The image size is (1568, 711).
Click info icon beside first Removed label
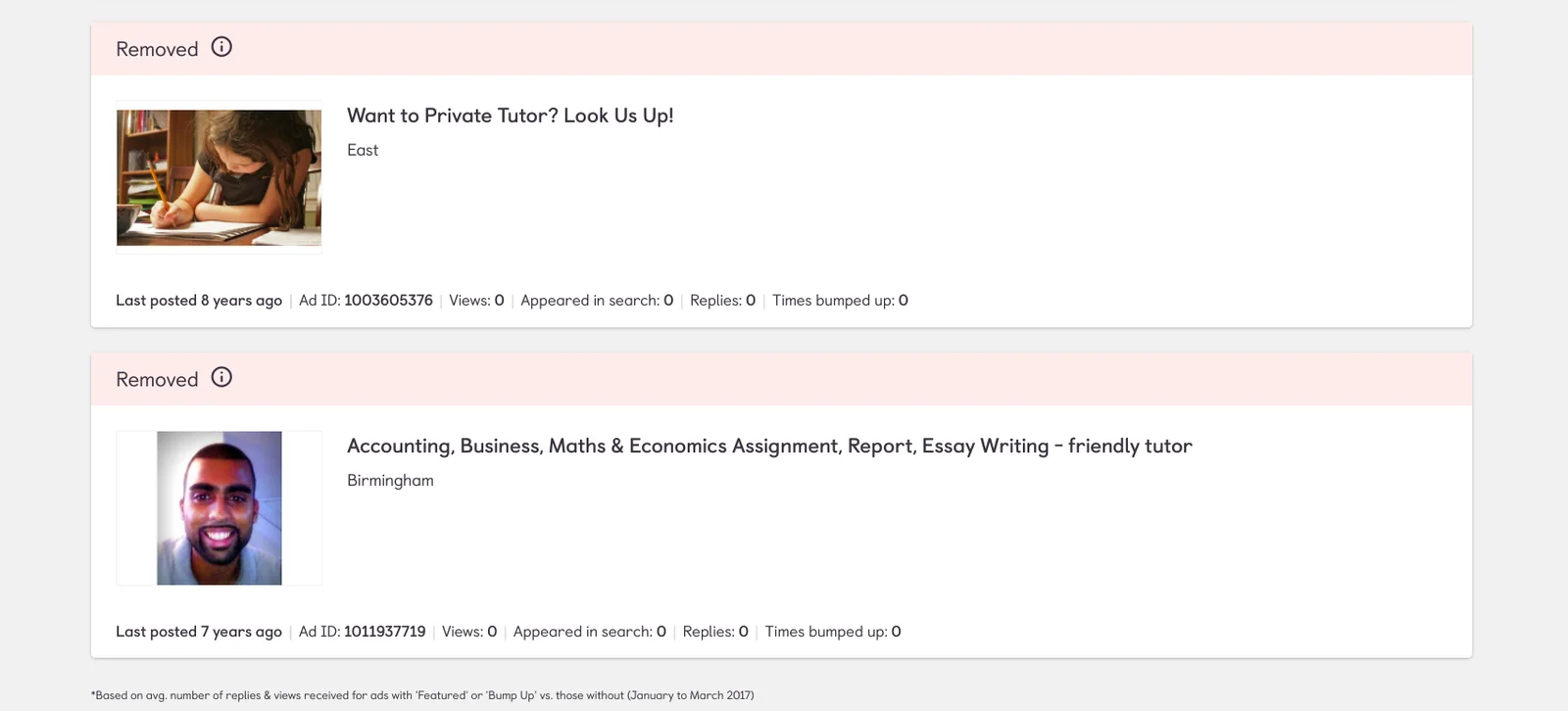point(221,47)
